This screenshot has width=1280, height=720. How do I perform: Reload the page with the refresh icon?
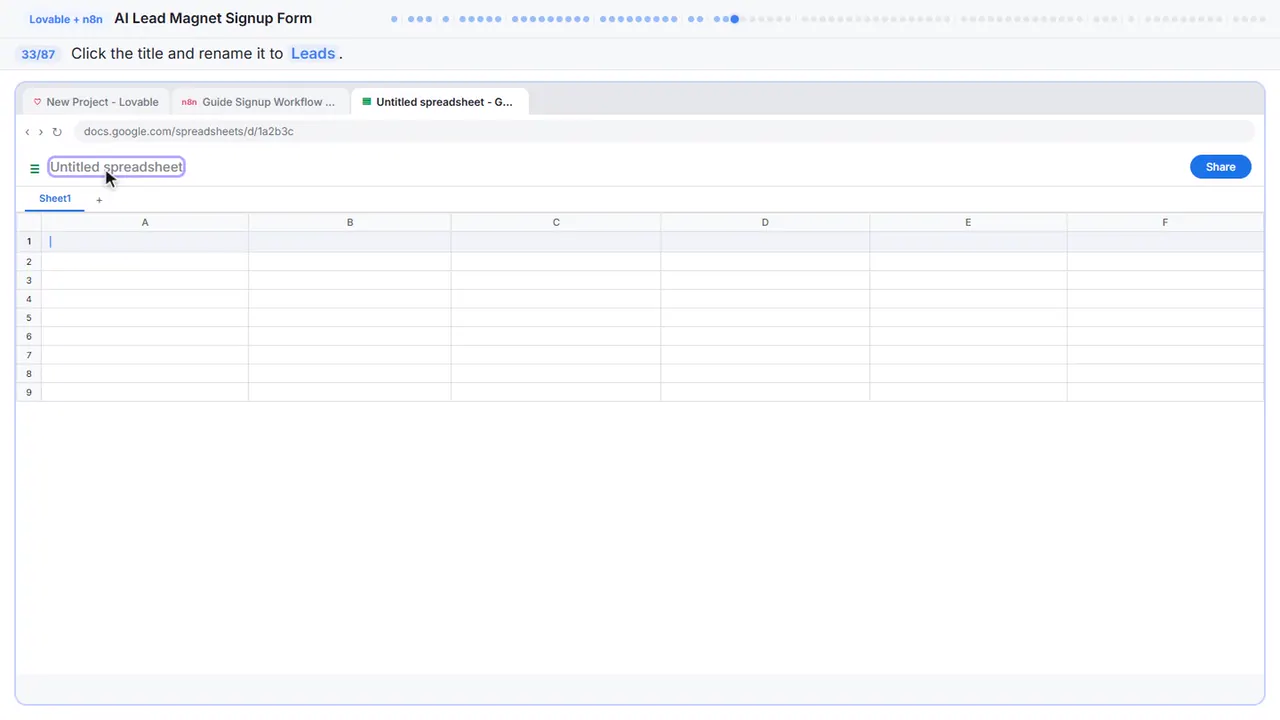57,132
